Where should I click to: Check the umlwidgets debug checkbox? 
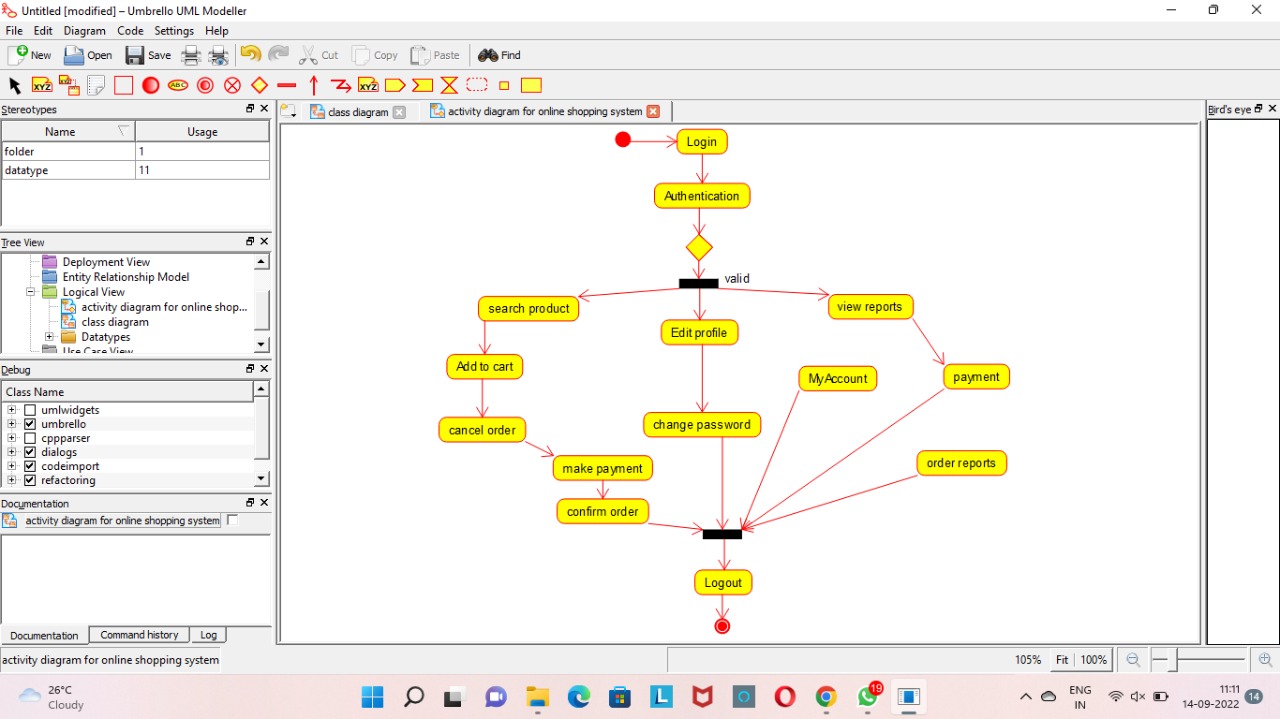[30, 410]
